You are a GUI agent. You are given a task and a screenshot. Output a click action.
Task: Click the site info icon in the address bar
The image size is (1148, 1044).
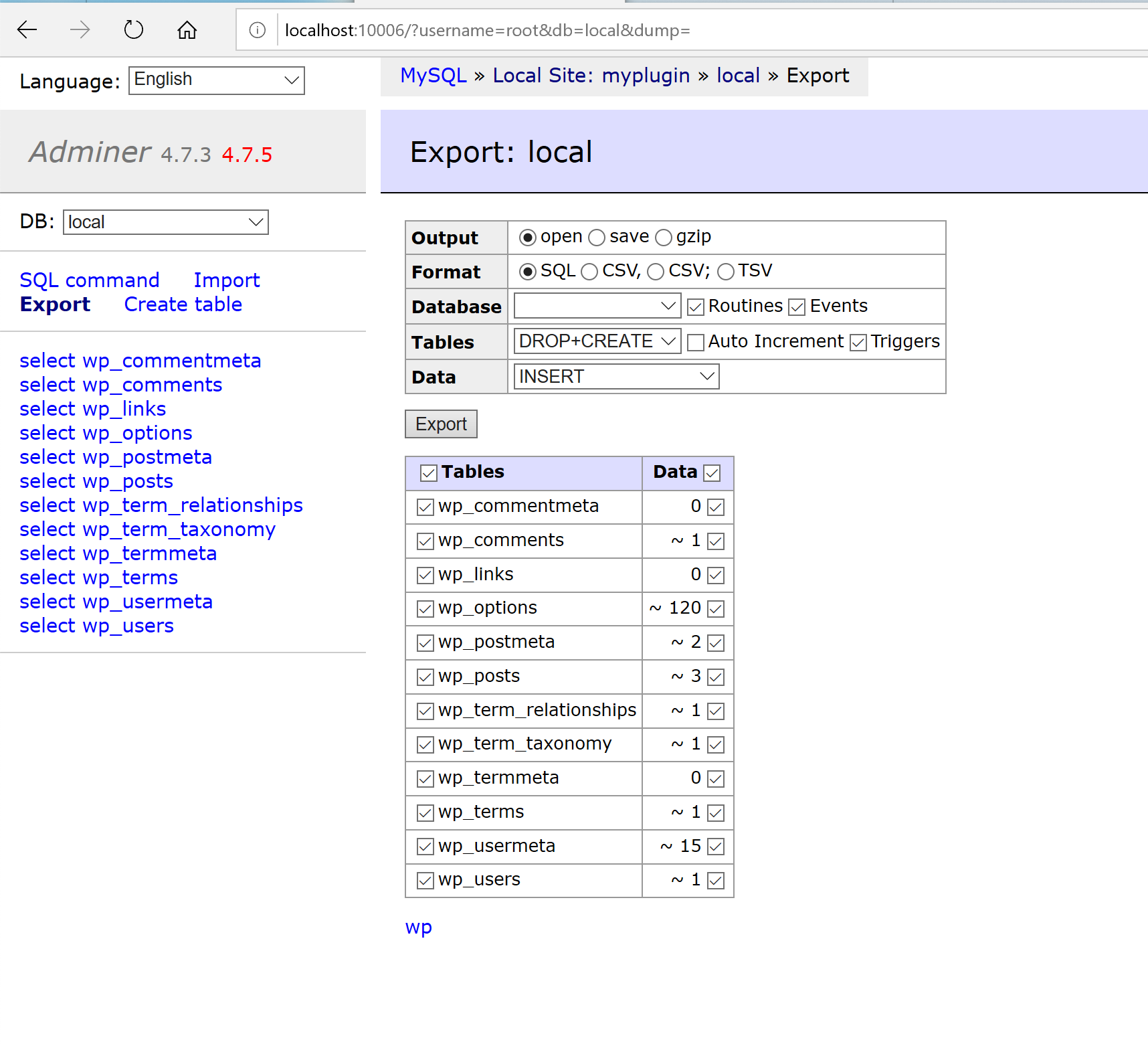pyautogui.click(x=258, y=30)
